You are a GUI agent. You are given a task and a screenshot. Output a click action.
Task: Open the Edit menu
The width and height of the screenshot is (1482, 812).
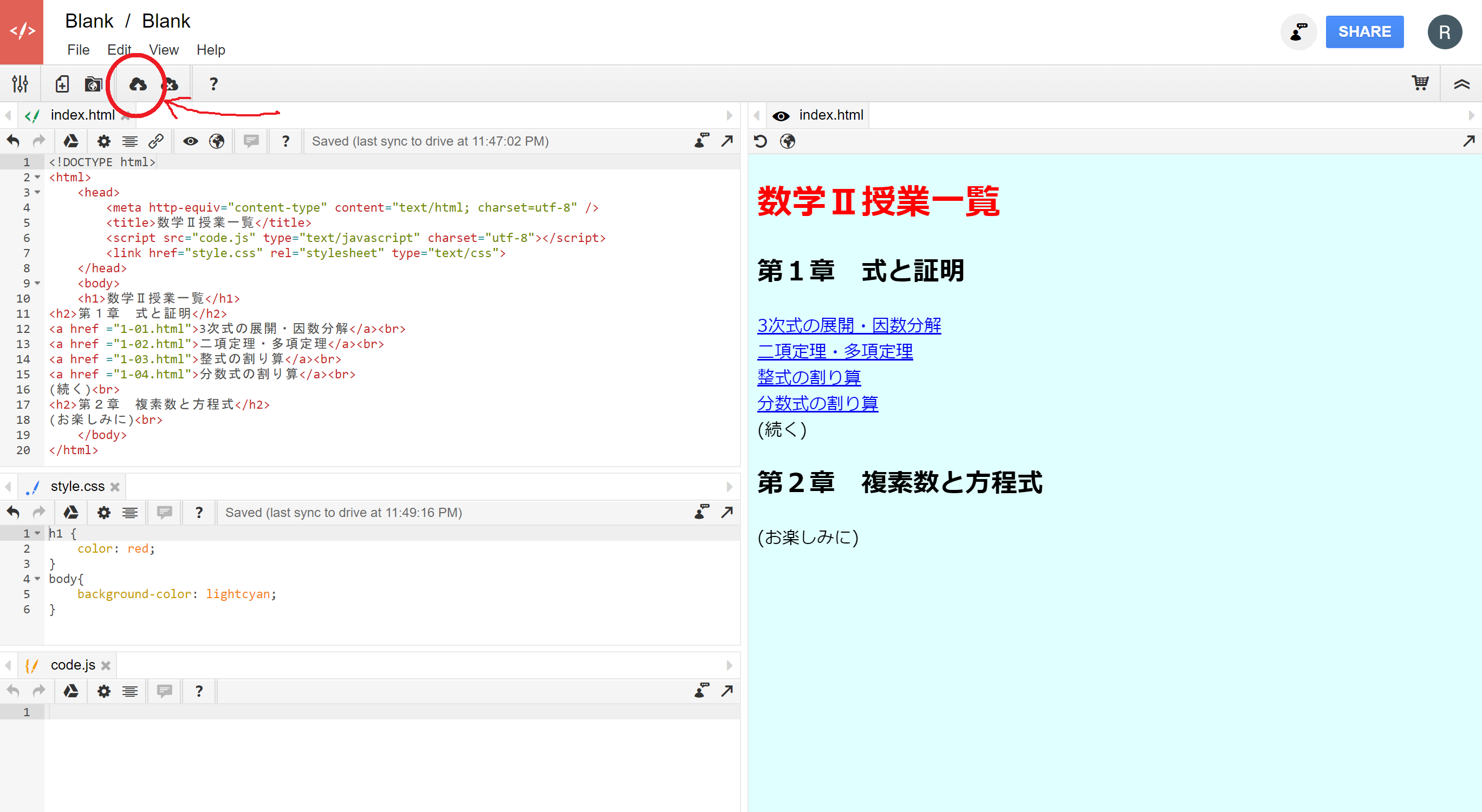click(x=119, y=50)
